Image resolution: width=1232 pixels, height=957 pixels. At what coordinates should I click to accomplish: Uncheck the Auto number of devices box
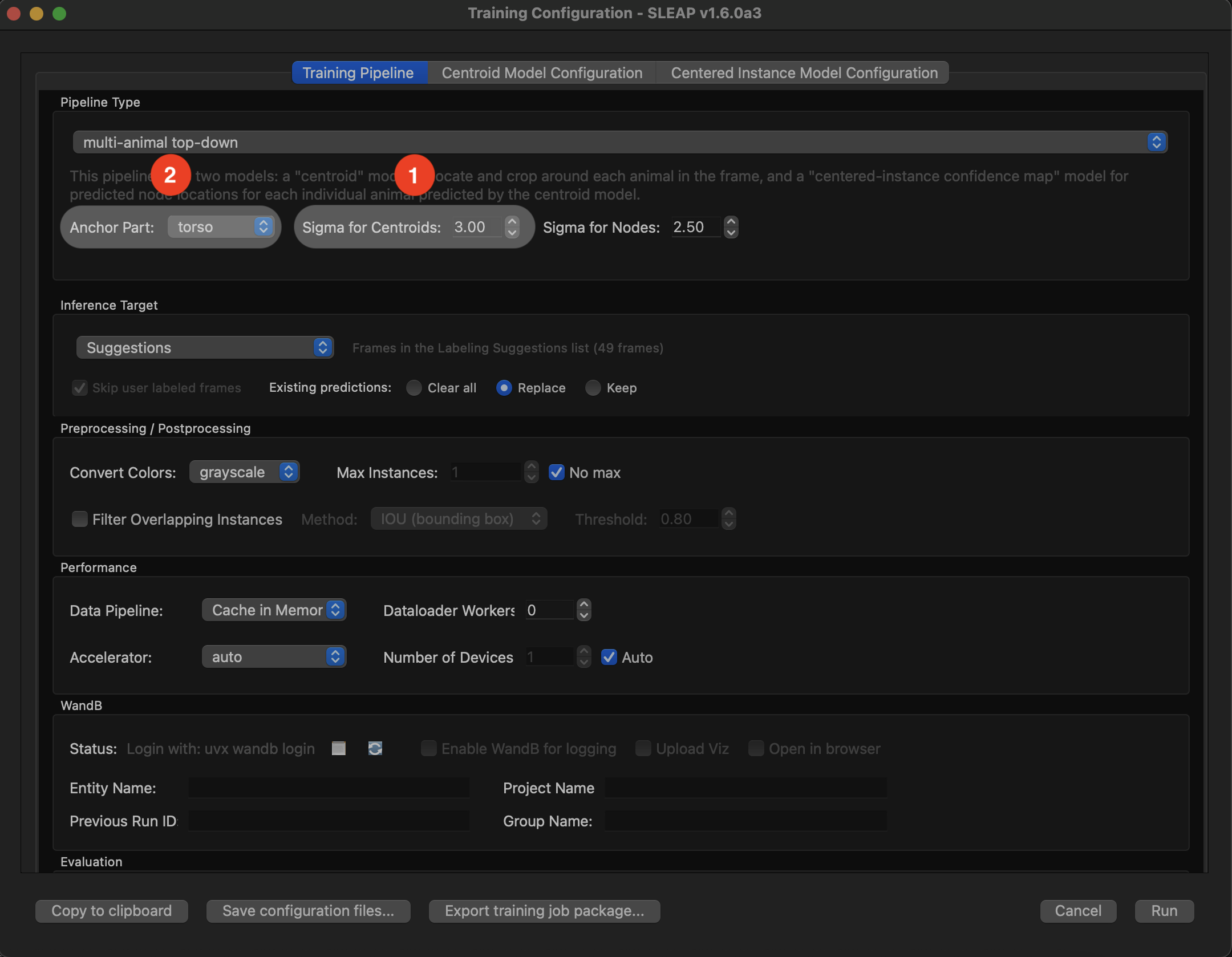tap(609, 657)
